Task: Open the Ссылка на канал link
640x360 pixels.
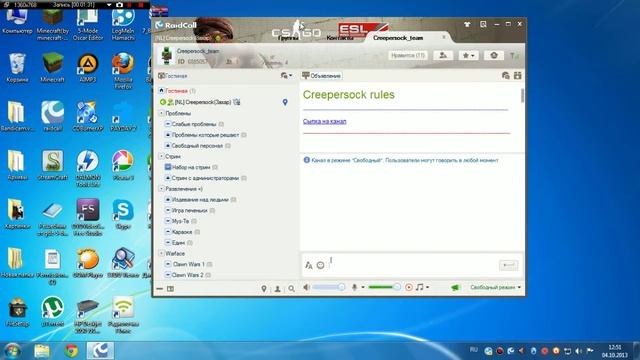Action: pyautogui.click(x=324, y=121)
